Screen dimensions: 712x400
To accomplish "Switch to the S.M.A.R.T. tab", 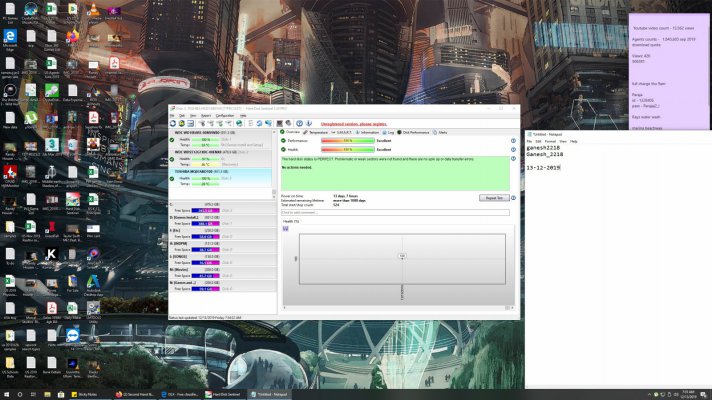I will pyautogui.click(x=341, y=133).
